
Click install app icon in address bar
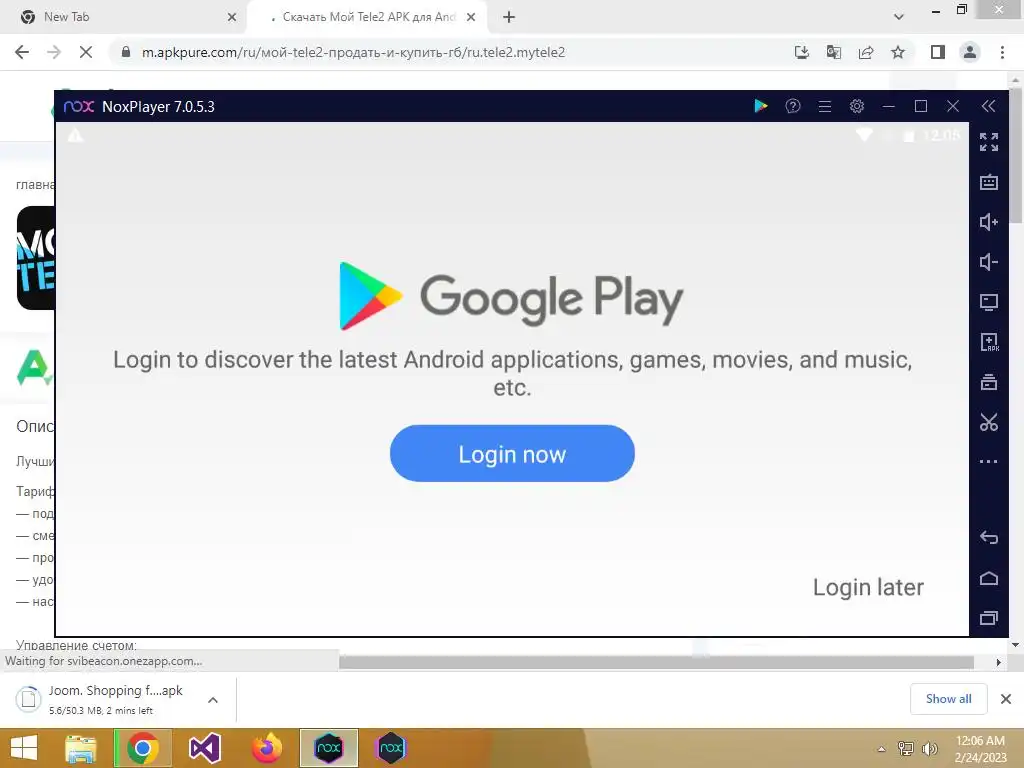coord(802,52)
